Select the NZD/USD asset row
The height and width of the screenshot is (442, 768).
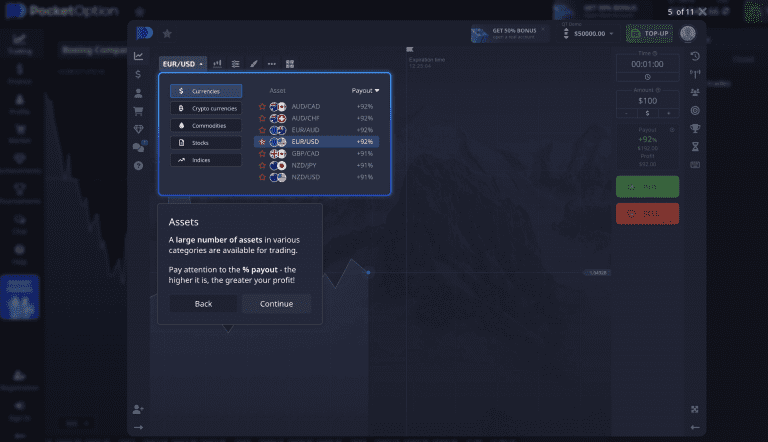[x=316, y=177]
